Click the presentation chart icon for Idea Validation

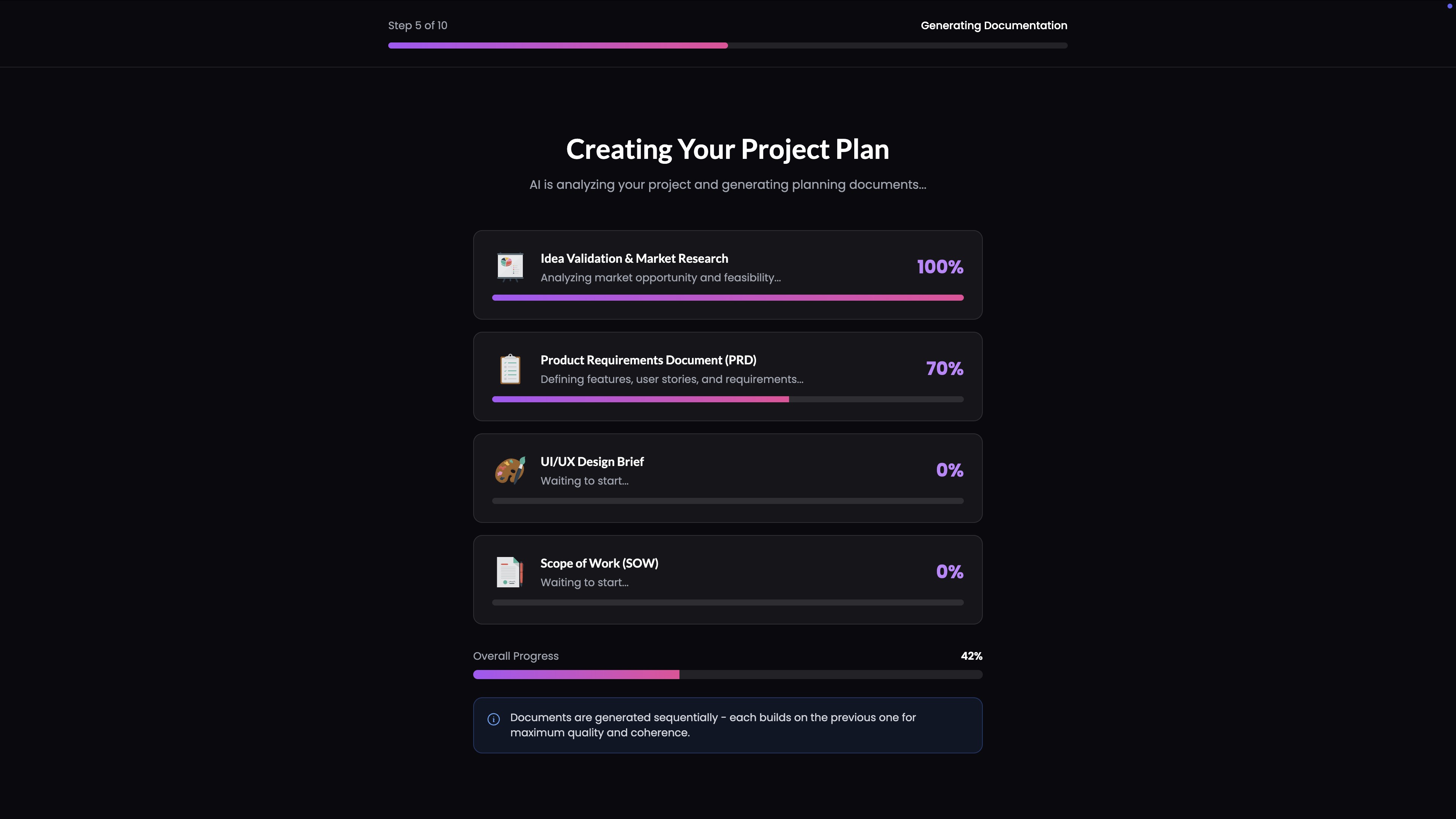pos(510,267)
